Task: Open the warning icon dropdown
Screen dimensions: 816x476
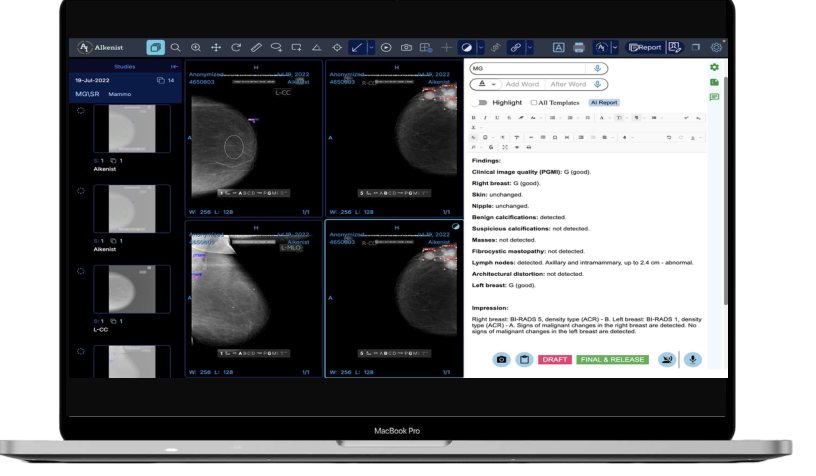Action: [487, 84]
